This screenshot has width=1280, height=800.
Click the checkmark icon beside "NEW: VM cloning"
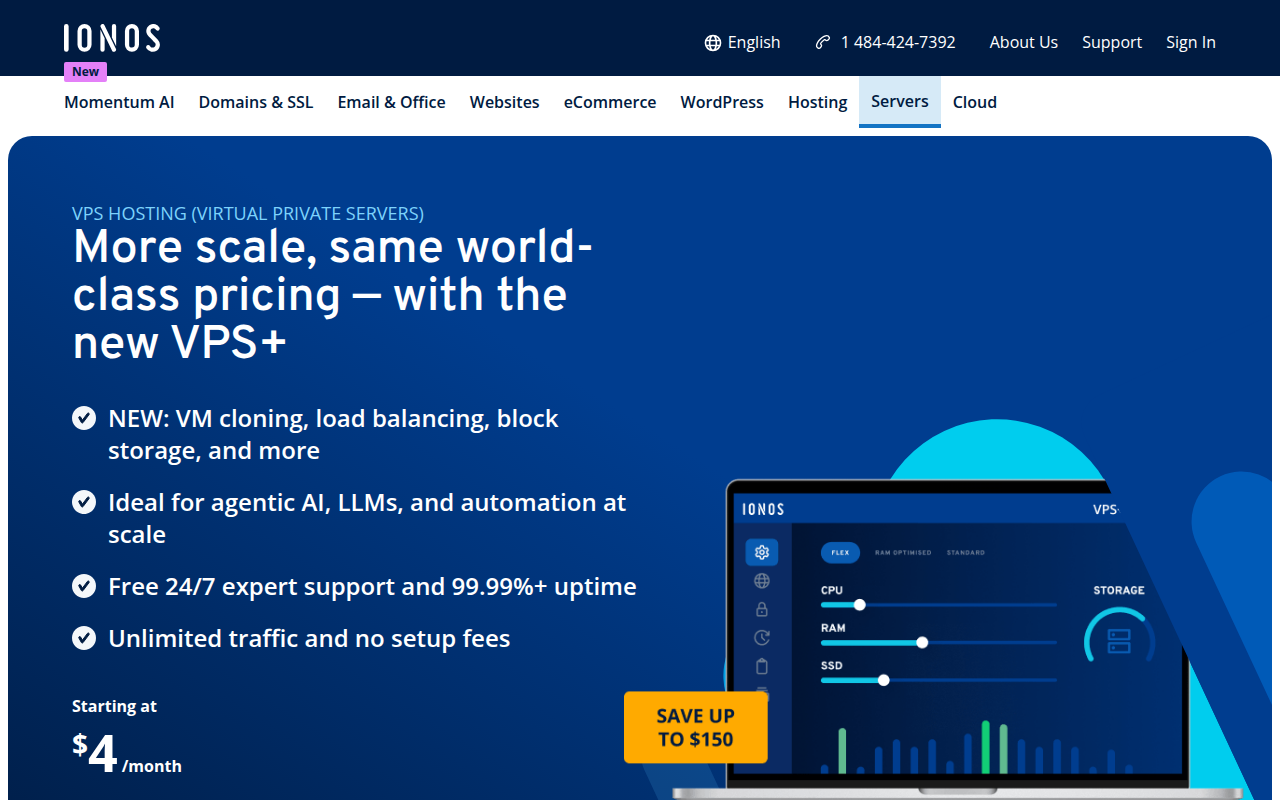click(84, 418)
